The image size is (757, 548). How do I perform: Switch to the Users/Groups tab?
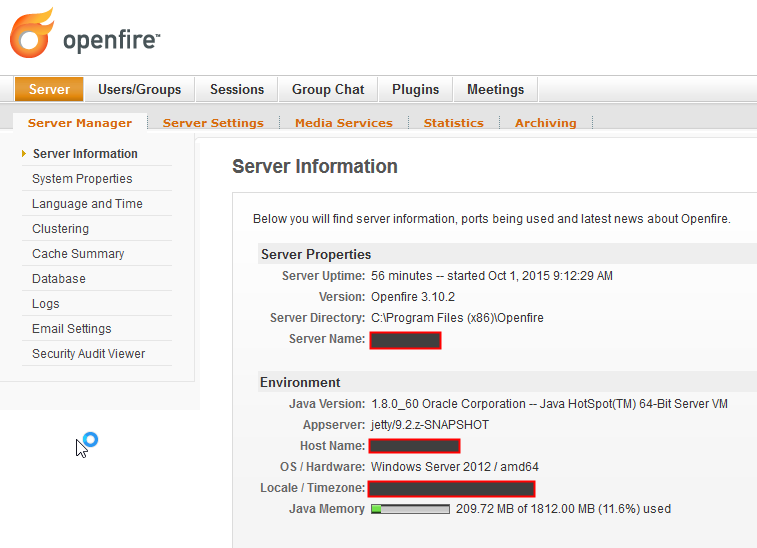tap(140, 89)
